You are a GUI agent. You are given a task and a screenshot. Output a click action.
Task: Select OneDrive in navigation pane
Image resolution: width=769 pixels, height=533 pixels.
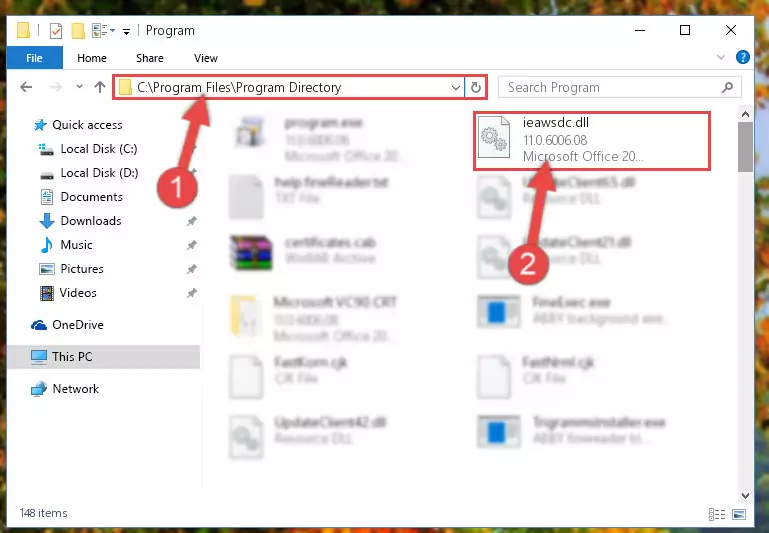coord(77,325)
